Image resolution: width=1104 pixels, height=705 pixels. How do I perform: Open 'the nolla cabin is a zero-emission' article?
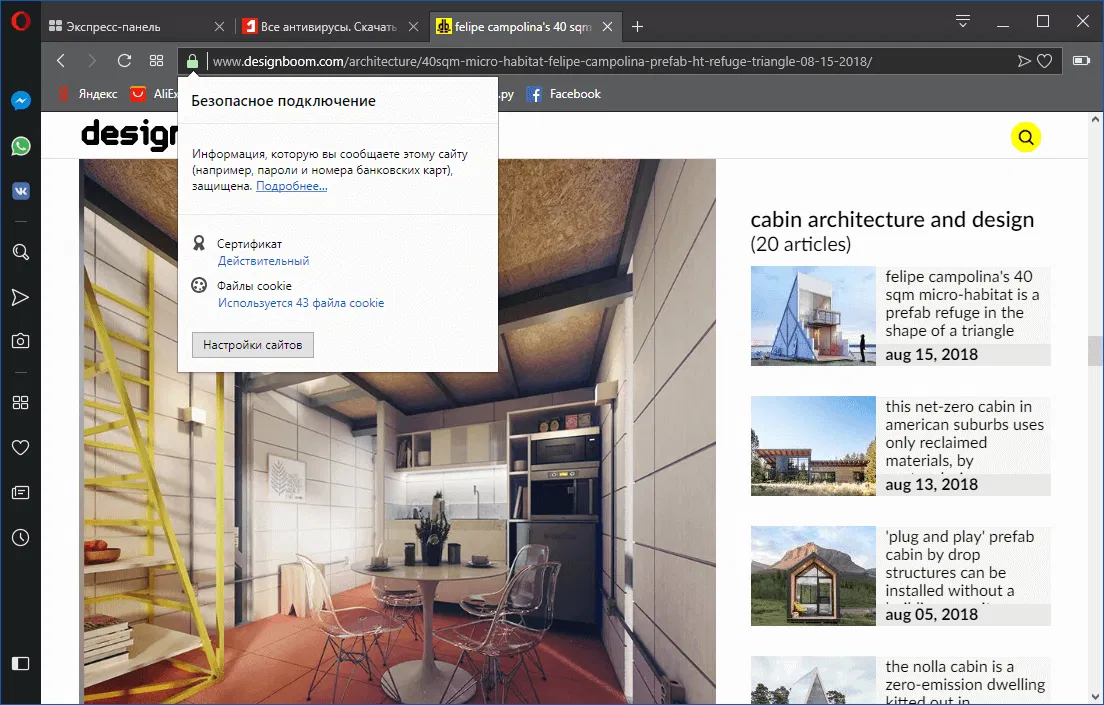[965, 680]
